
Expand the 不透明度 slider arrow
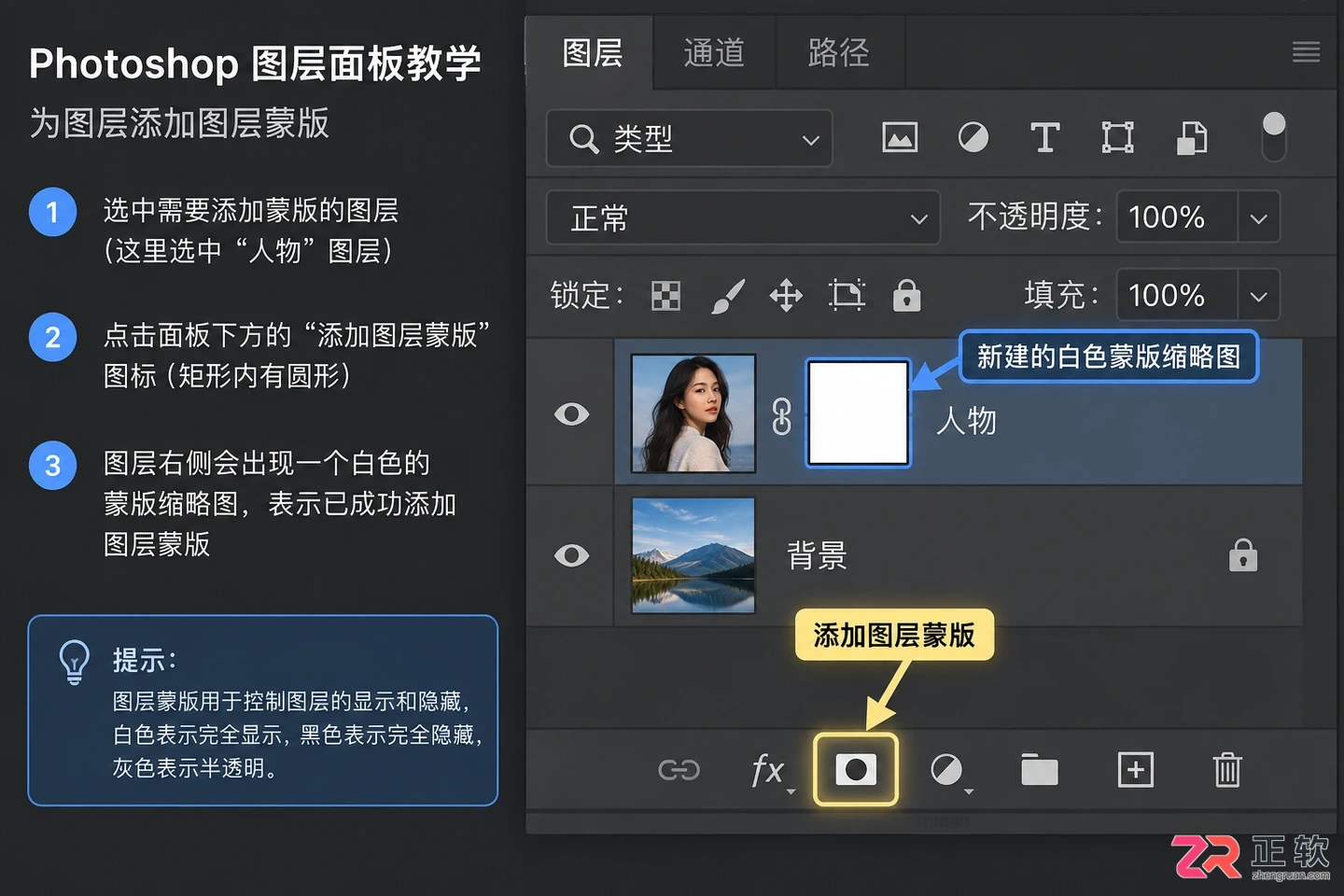point(1258,218)
